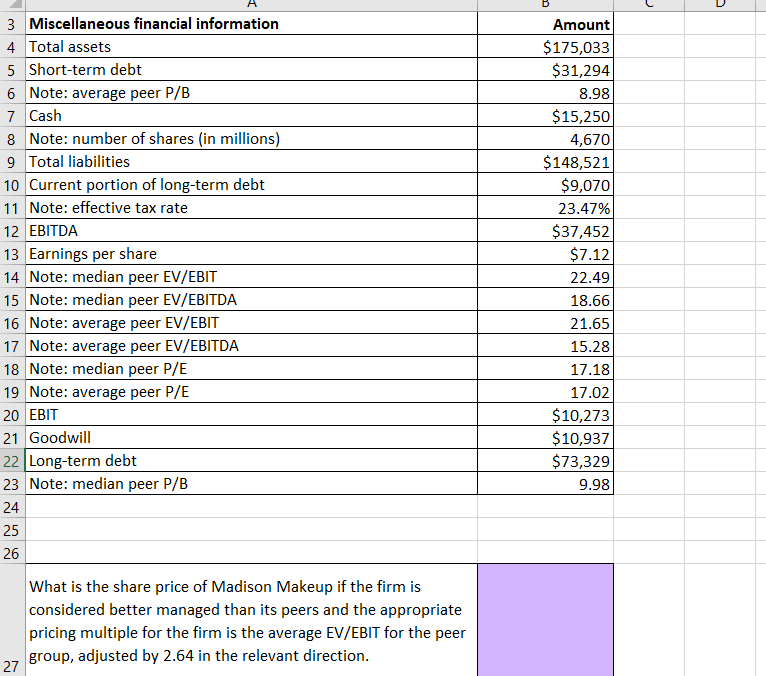This screenshot has width=766, height=676.
Task: Select the 21.65 average EV/EBIT value
Action: point(545,322)
